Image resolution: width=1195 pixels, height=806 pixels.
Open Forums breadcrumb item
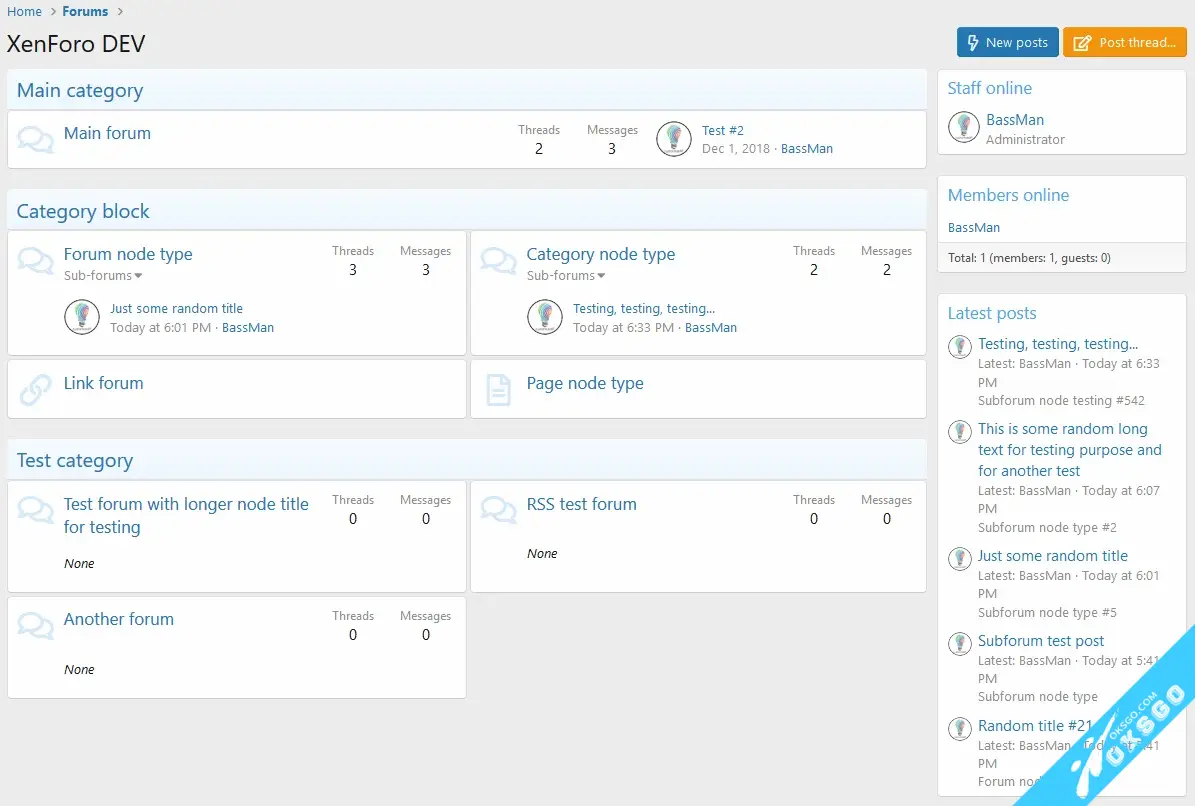click(x=85, y=12)
